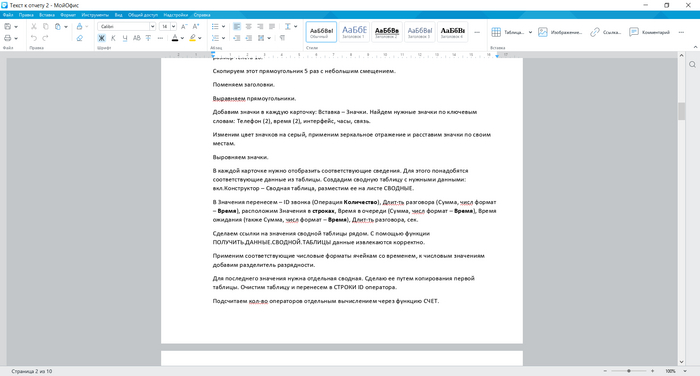Screen dimensions: 700x376
Task: Apply the Заголовок 4 style
Action: click(452, 32)
